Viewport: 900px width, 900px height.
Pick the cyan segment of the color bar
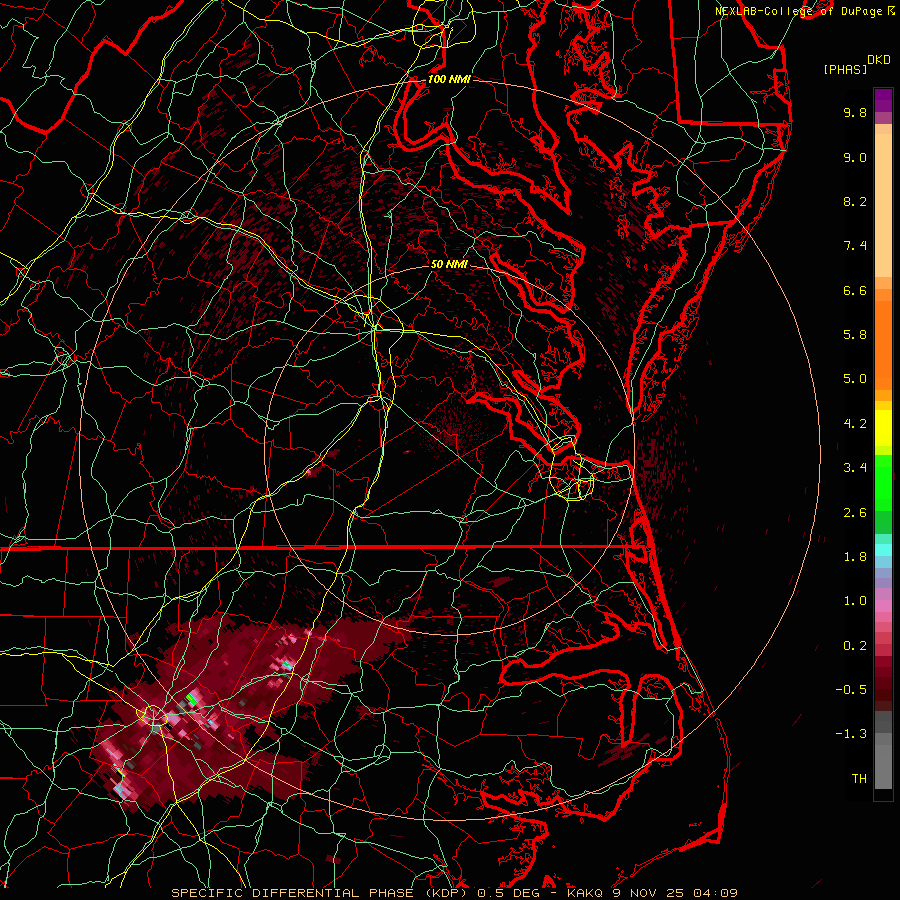[x=883, y=550]
